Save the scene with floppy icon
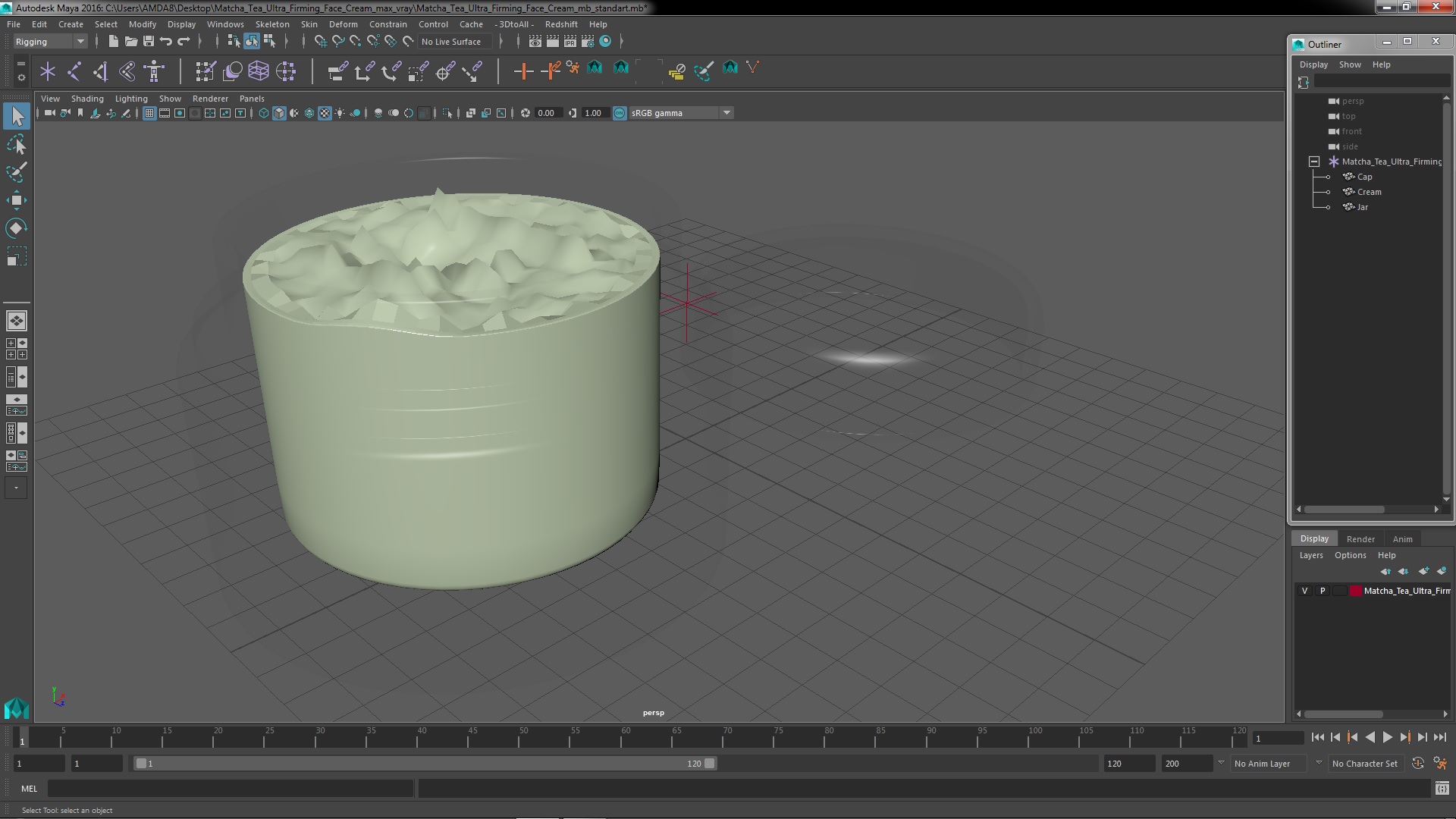The image size is (1456, 819). (x=149, y=42)
